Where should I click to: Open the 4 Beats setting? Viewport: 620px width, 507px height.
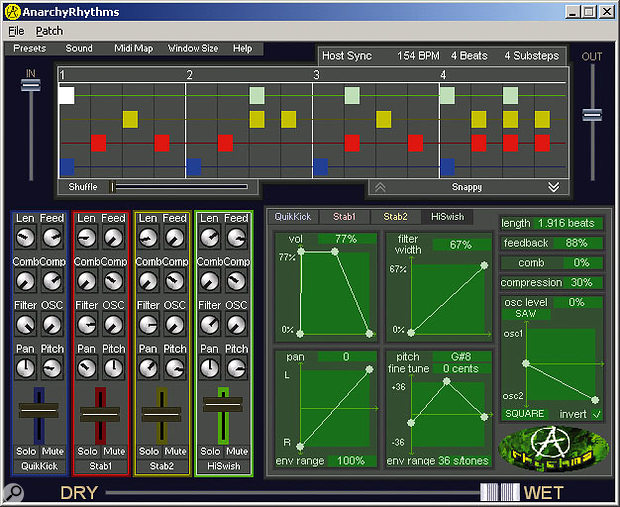pyautogui.click(x=469, y=56)
